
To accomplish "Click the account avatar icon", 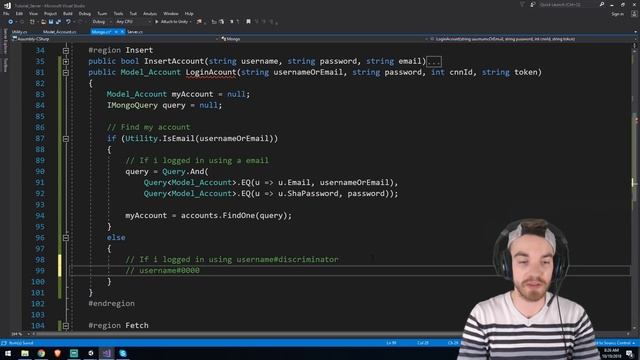I will point(634,14).
